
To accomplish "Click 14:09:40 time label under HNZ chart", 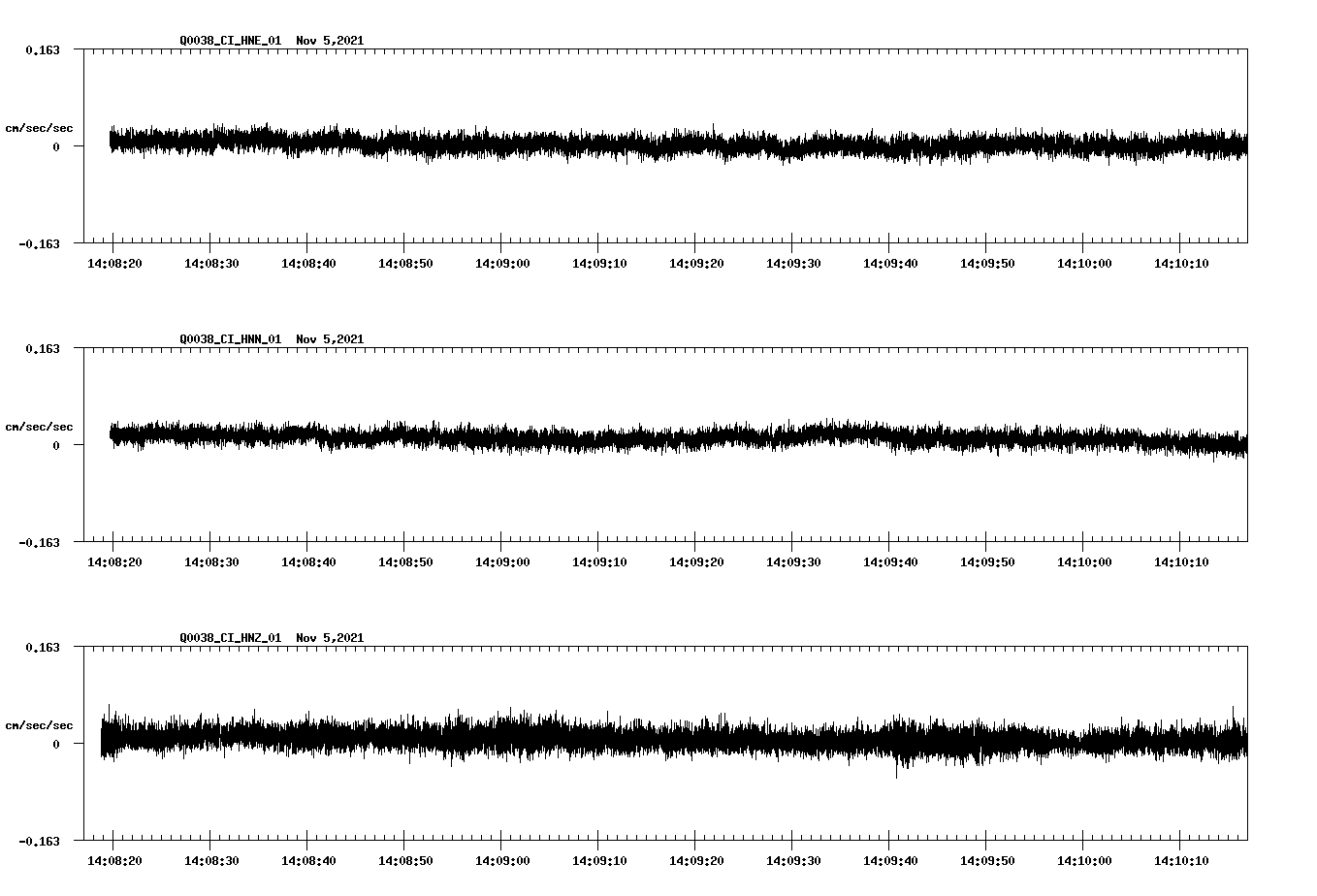I will pyautogui.click(x=890, y=860).
